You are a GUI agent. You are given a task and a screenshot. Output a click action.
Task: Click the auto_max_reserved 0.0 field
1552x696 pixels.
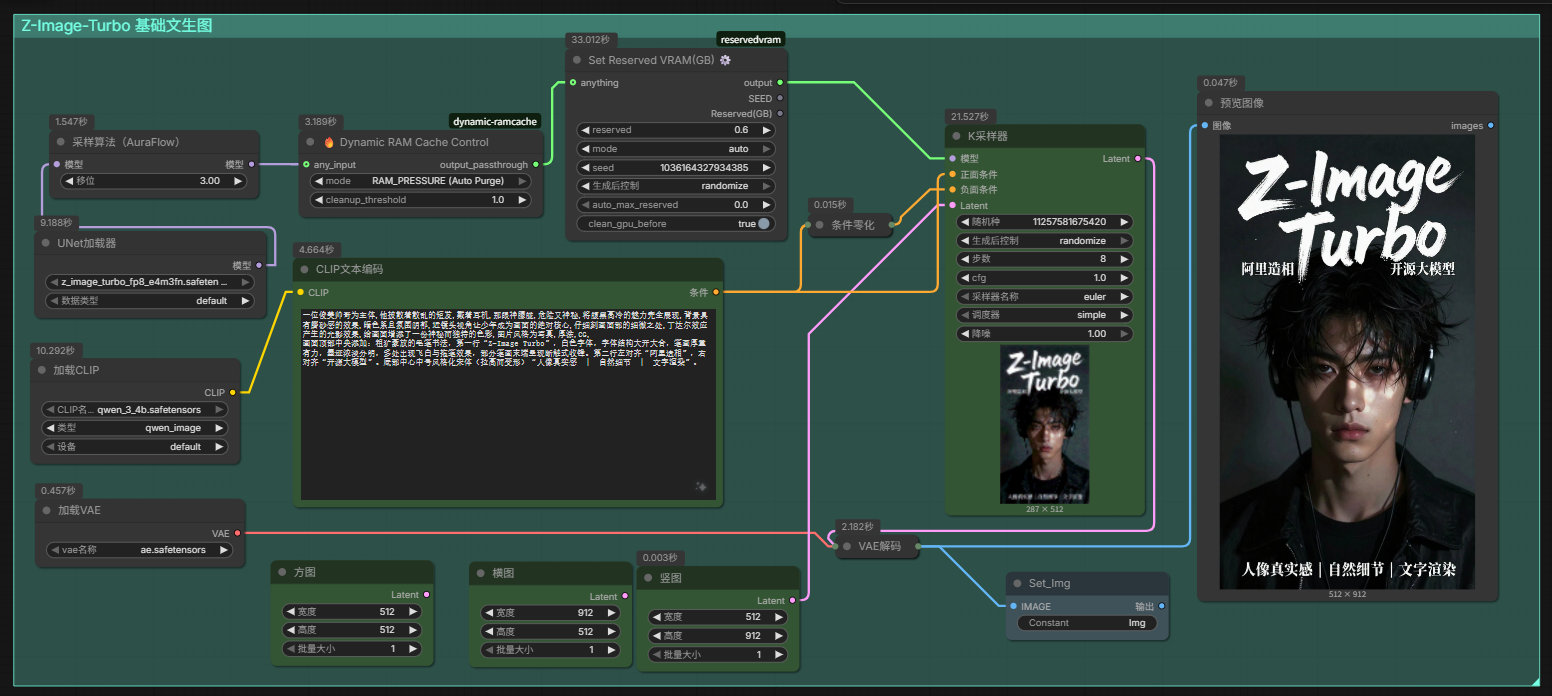pyautogui.click(x=676, y=205)
